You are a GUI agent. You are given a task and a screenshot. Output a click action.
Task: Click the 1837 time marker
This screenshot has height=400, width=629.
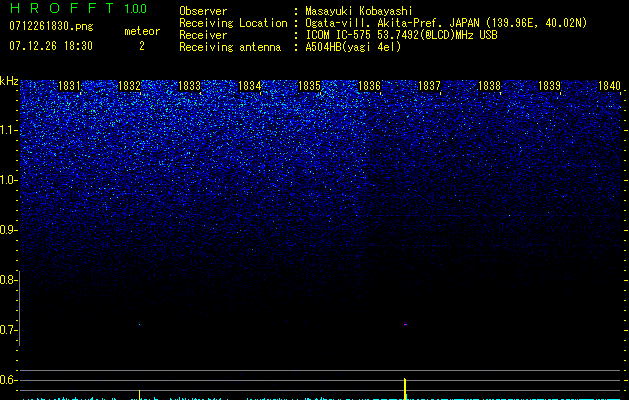click(x=429, y=86)
